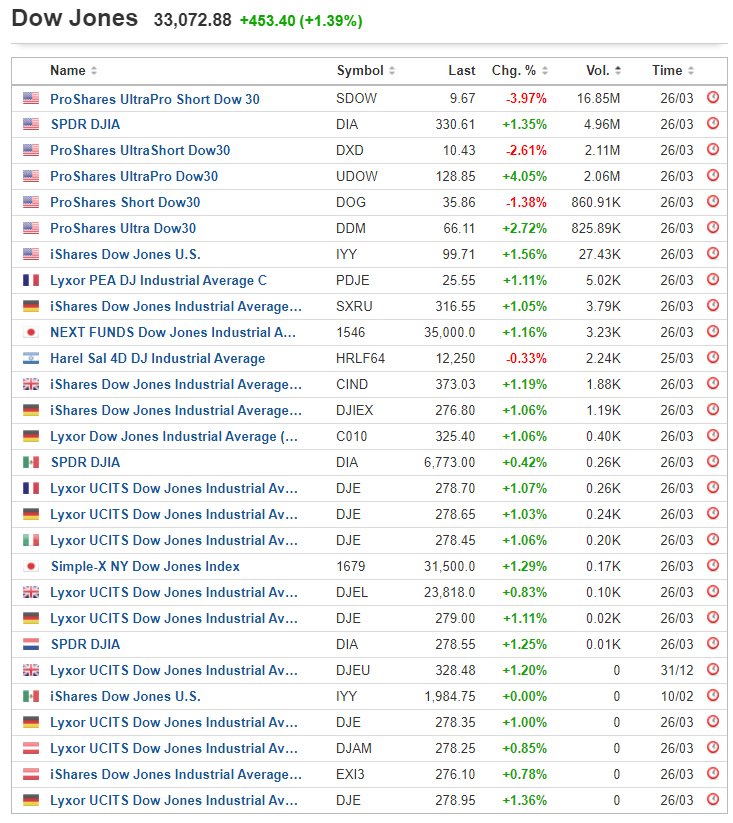
Task: Click the Japan flag beside NEXT FUNDS
Action: click(31, 332)
